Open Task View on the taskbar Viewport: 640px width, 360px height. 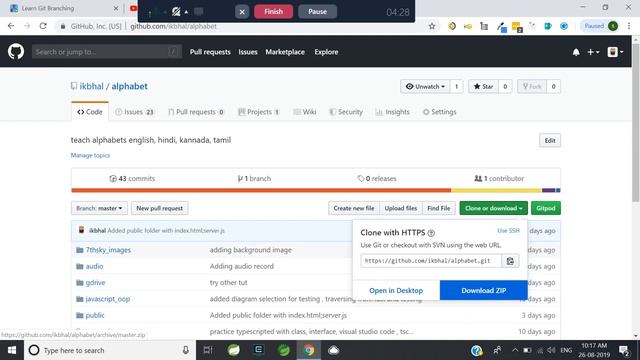point(208,350)
